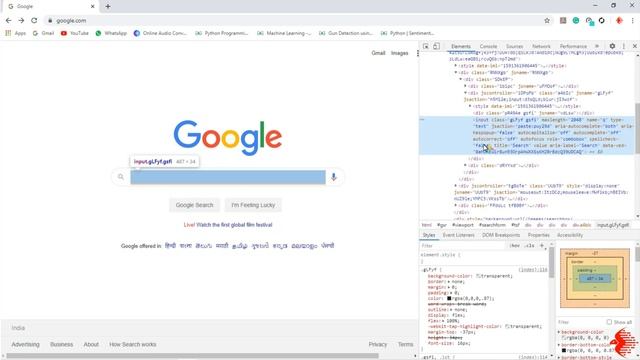The width and height of the screenshot is (640, 360).
Task: Show more DevTools tabs with the chevron
Action: point(597,46)
